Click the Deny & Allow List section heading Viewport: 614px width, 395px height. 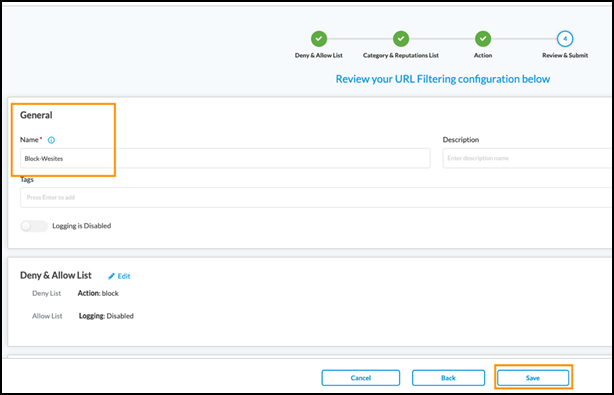(x=56, y=276)
